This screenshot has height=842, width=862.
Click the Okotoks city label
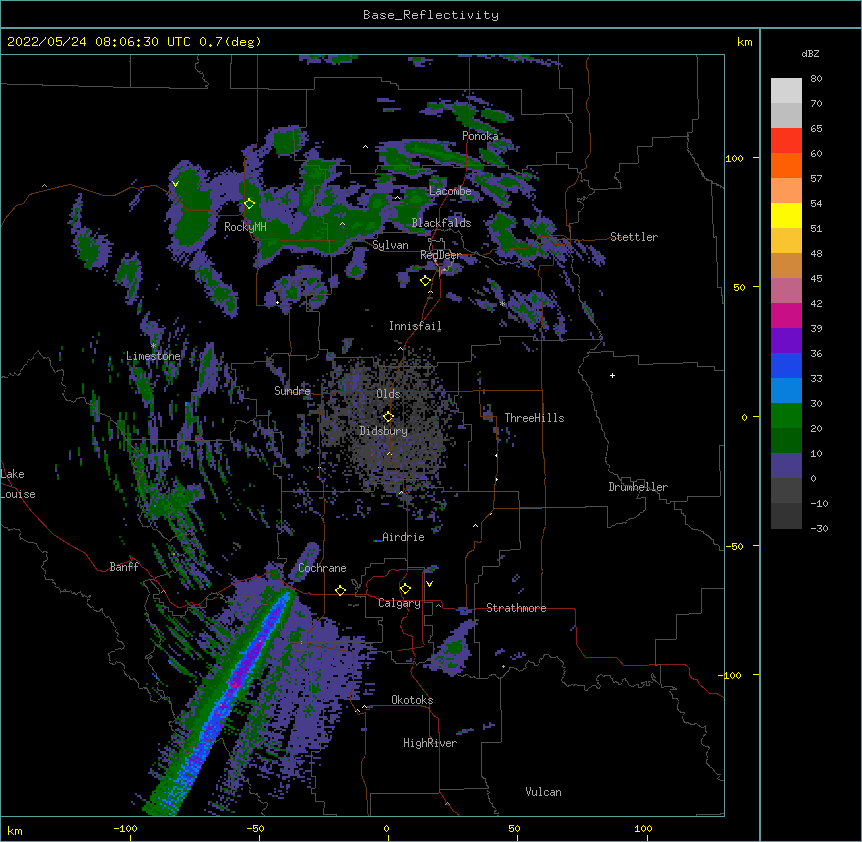coord(412,700)
